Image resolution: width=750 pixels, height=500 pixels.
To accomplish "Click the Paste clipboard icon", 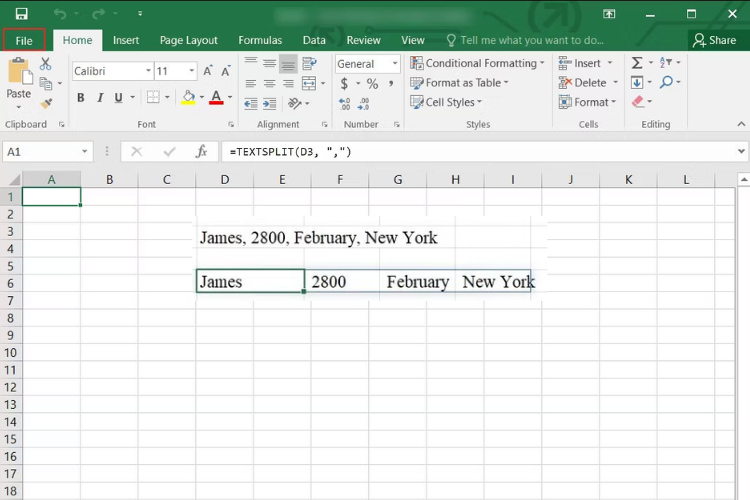I will [x=20, y=71].
